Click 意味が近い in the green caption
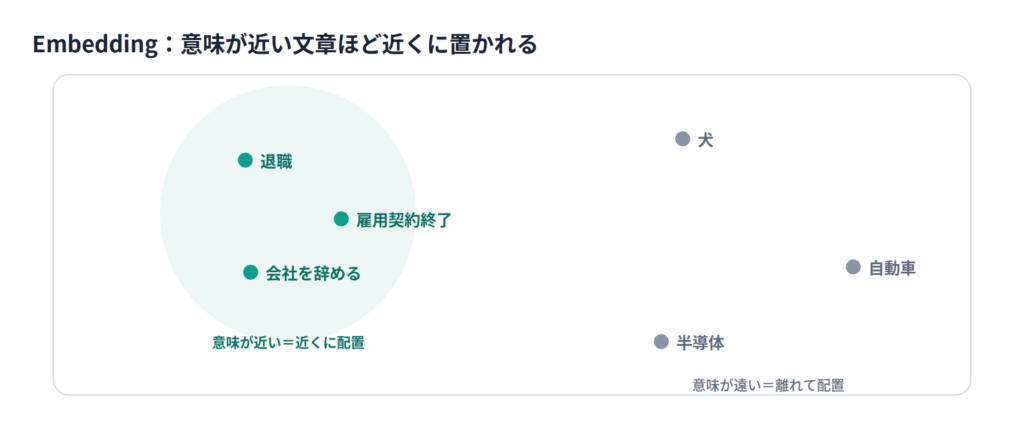The image size is (1024, 427). (x=244, y=342)
